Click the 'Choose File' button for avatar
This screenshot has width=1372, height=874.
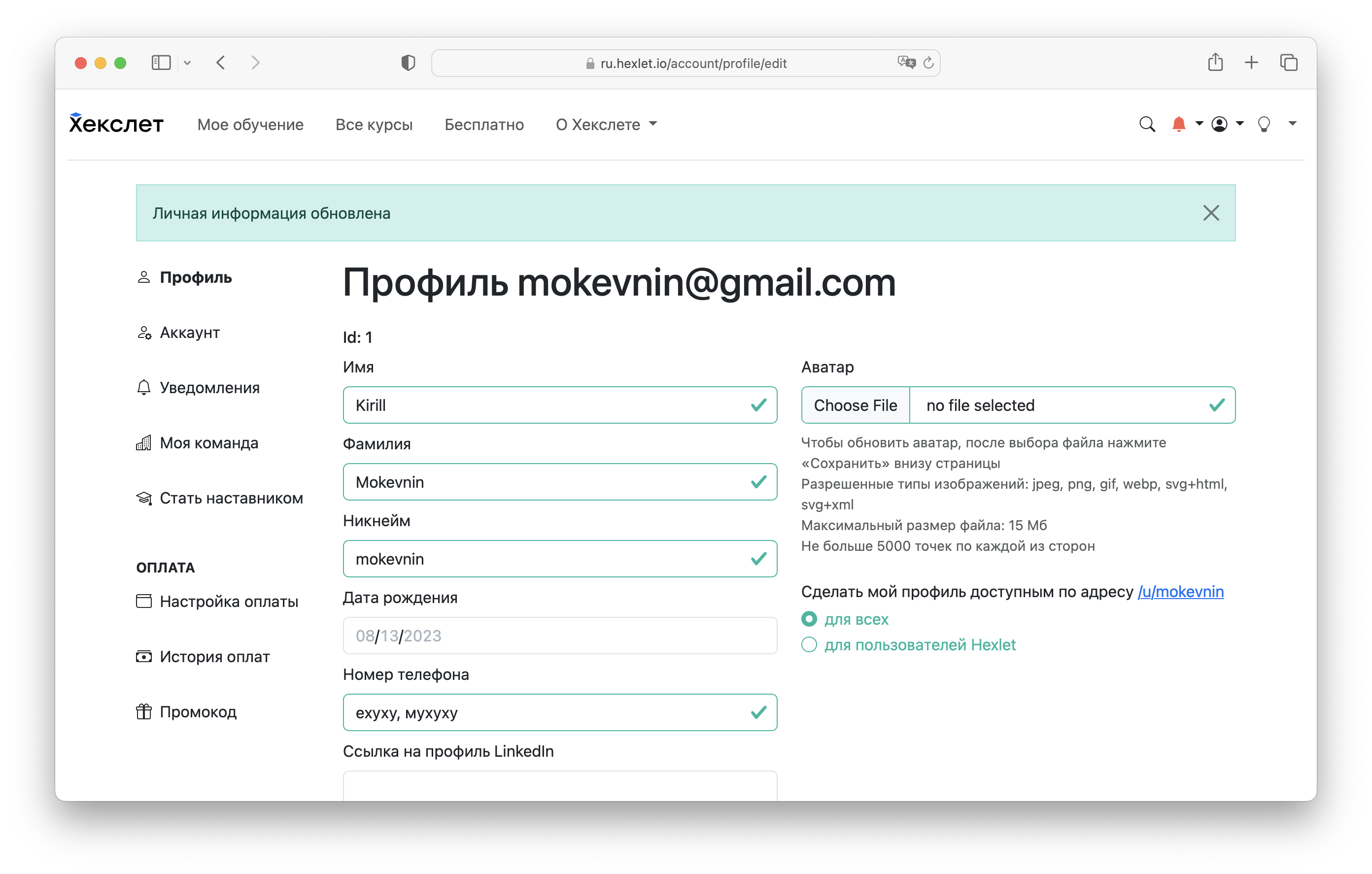point(856,405)
